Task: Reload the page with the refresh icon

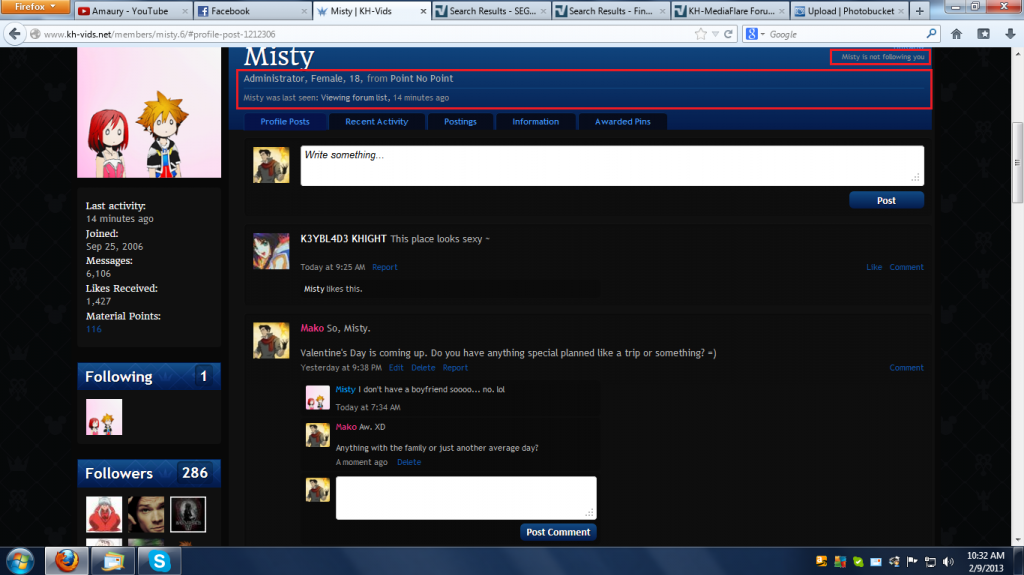Action: pyautogui.click(x=728, y=34)
